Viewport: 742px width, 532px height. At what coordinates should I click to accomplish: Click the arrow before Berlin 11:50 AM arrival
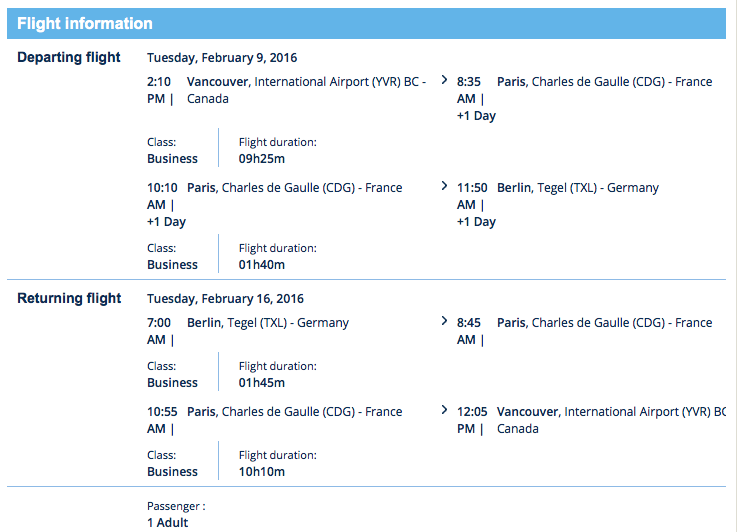point(444,187)
